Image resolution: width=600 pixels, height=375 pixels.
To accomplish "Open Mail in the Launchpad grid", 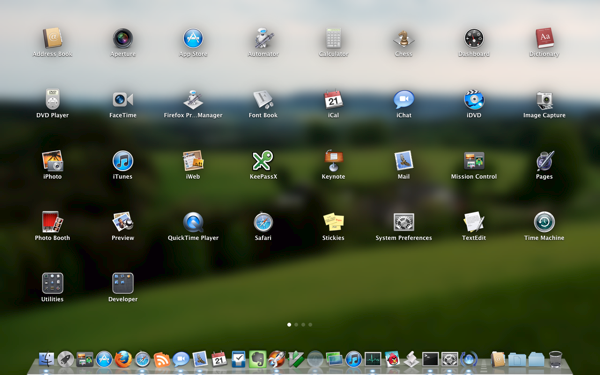I will coord(404,161).
